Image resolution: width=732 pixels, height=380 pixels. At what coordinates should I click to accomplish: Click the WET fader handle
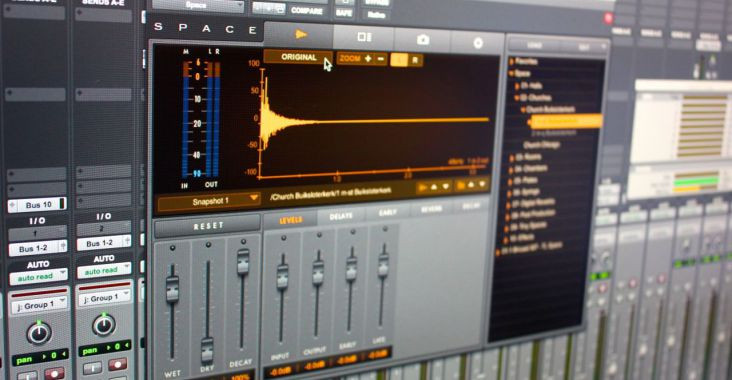[172, 288]
